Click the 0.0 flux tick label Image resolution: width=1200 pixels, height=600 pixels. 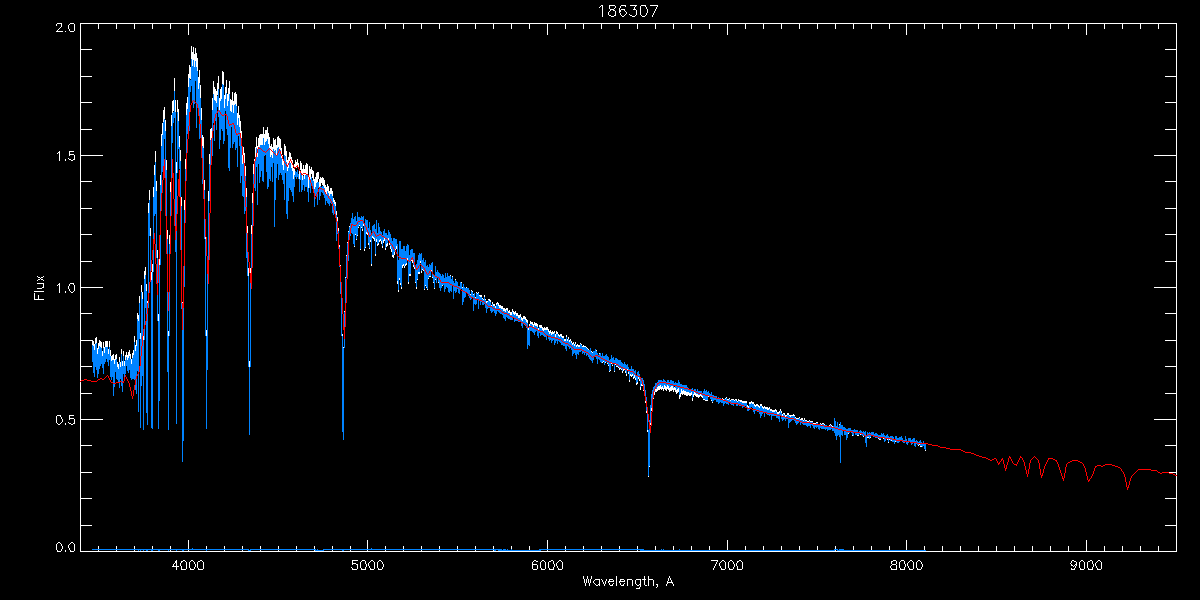coord(63,547)
